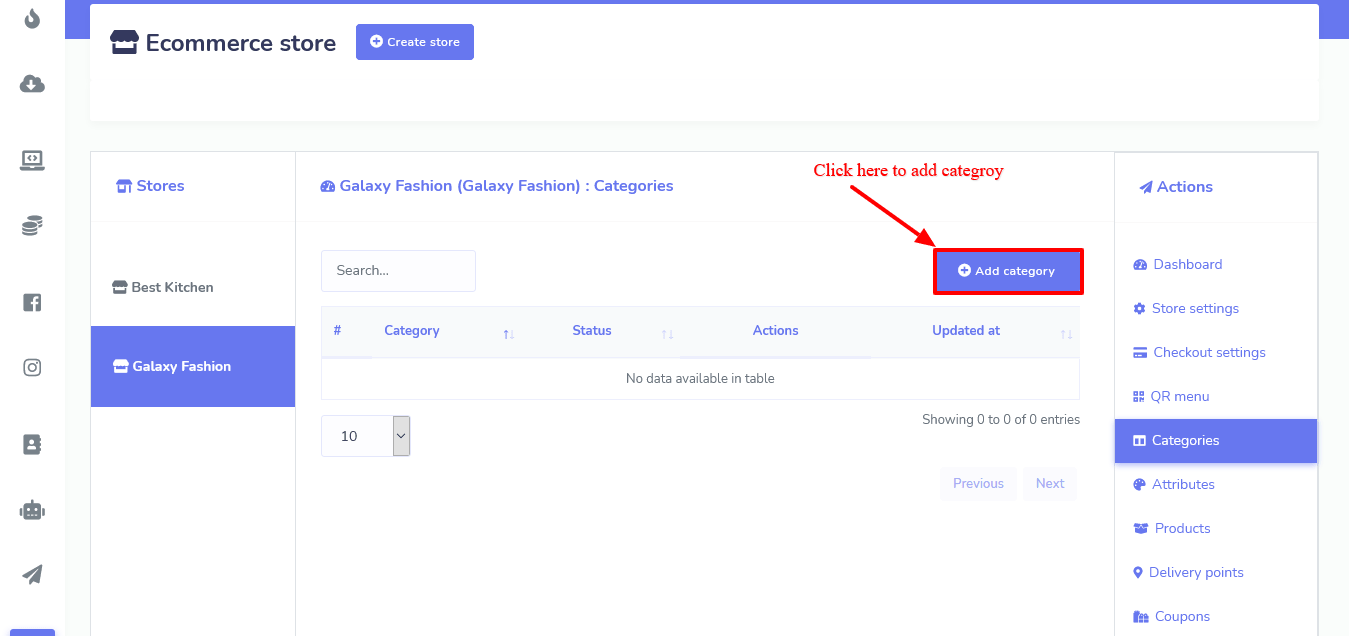
Task: Open Checkout settings menu item
Action: click(x=1216, y=353)
